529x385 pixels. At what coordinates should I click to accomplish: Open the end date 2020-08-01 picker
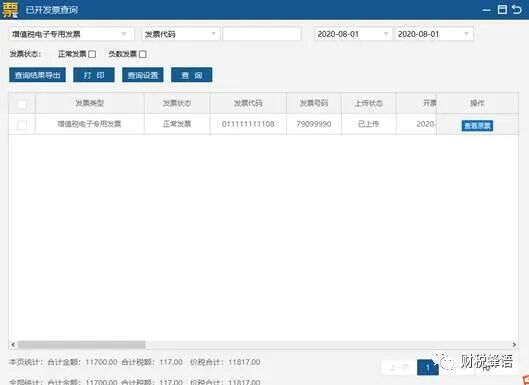click(x=434, y=34)
